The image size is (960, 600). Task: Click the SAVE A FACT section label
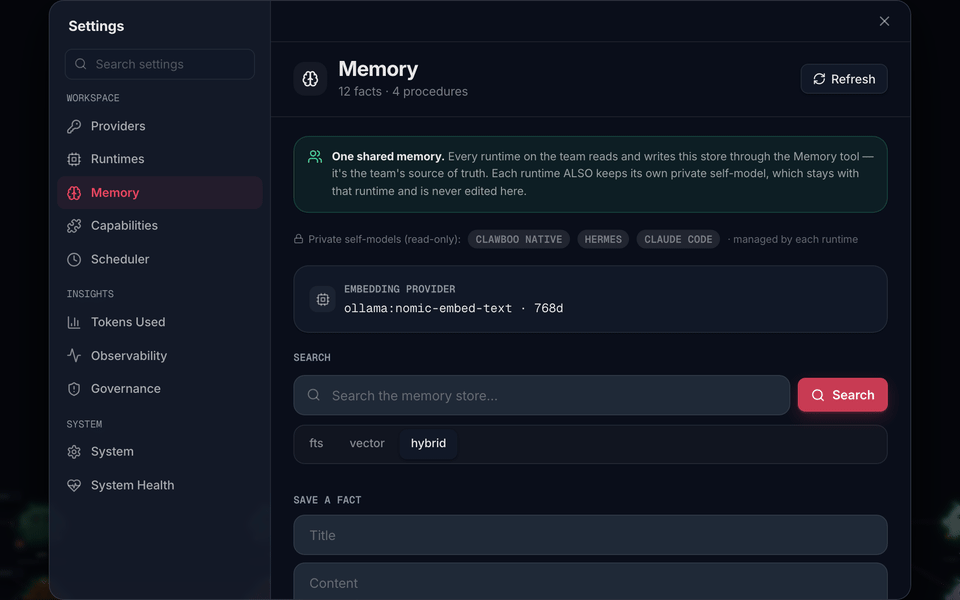click(327, 500)
